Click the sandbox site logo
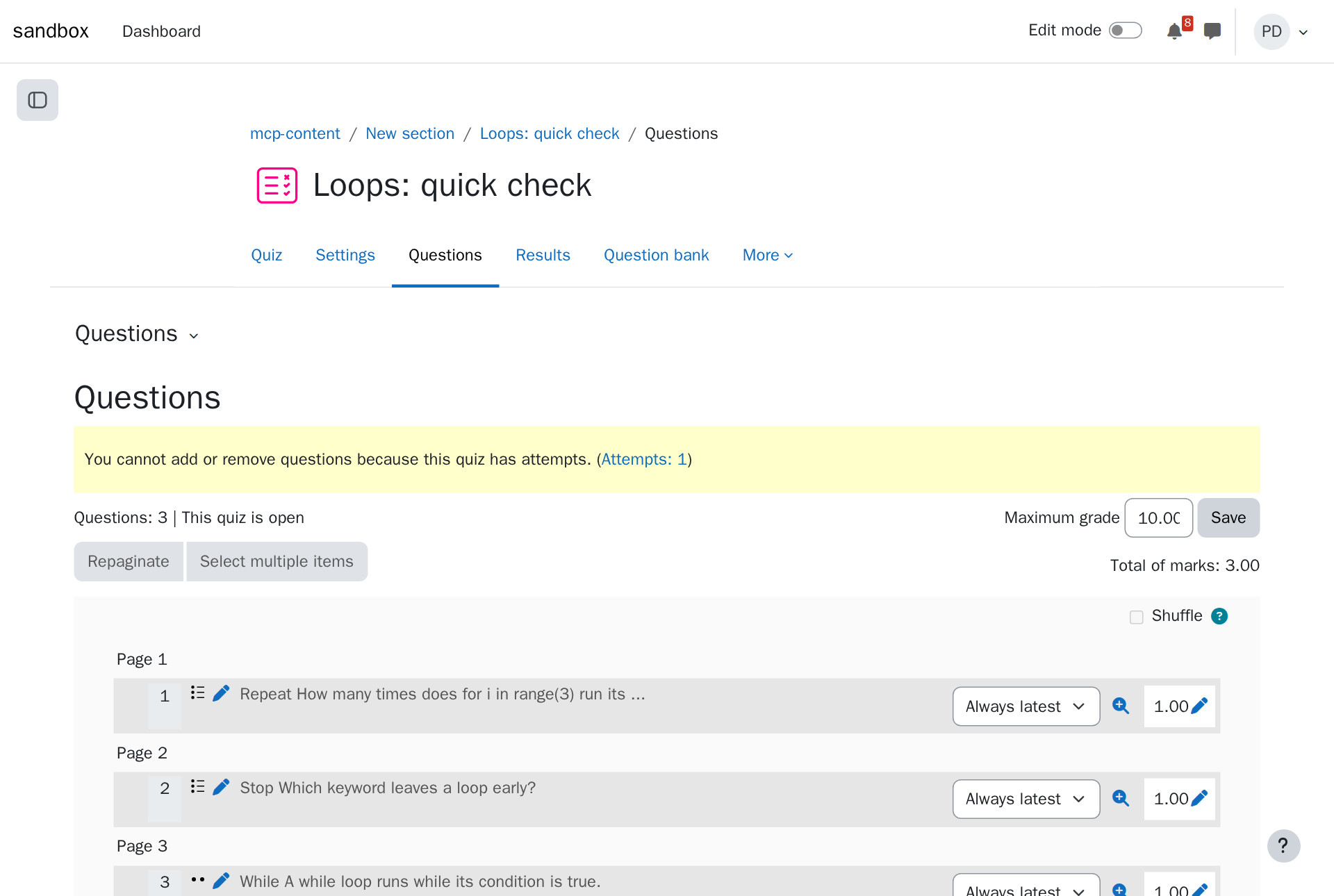Screen dimensions: 1334x896 click(x=51, y=31)
